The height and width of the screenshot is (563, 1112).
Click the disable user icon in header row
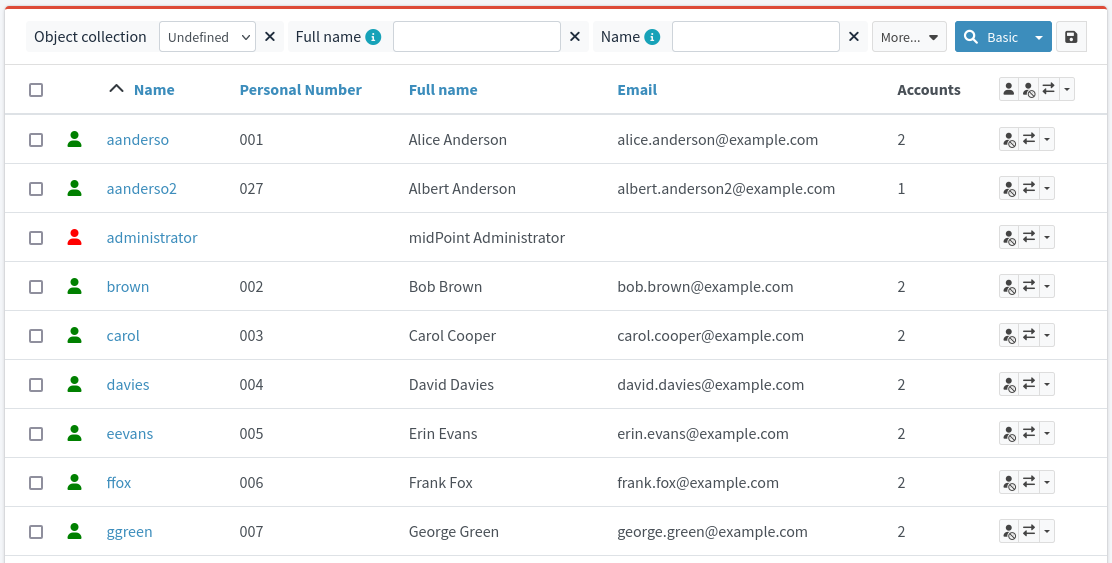click(x=1029, y=90)
